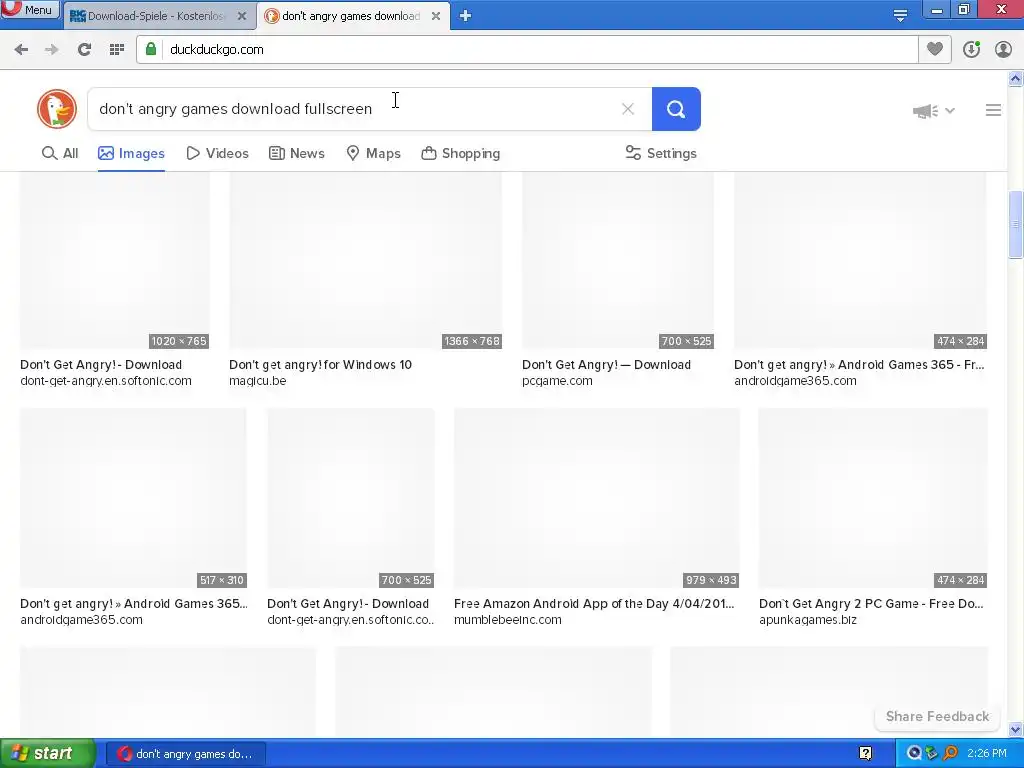Click title Don't get angry! for Windows 10
The image size is (1024, 768).
[321, 365]
